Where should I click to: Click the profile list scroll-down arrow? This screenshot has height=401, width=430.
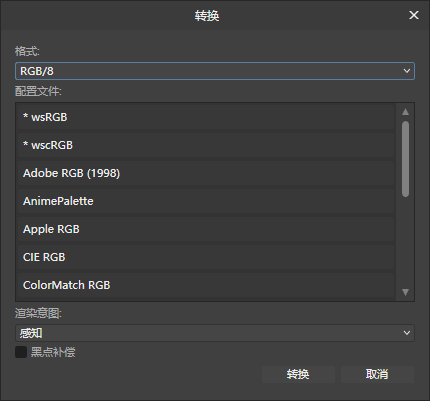pos(405,292)
